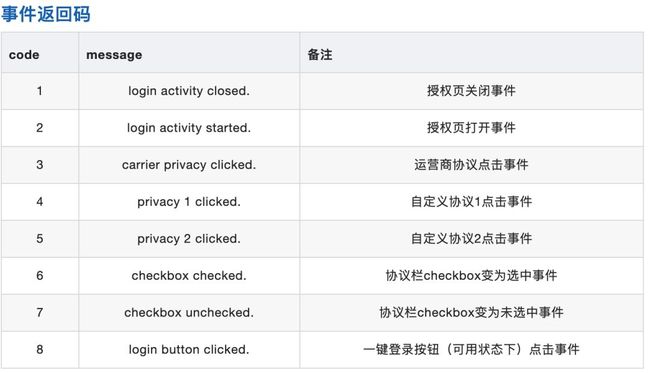Select 协议栏checkbox变为未选中事件 remark

tap(471, 312)
